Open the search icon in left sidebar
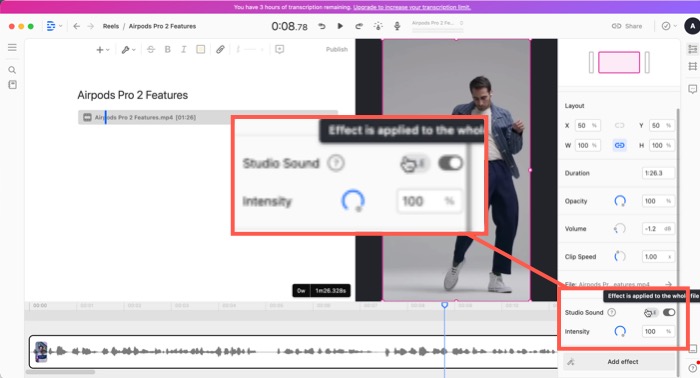This screenshot has width=700, height=378. pyautogui.click(x=12, y=70)
